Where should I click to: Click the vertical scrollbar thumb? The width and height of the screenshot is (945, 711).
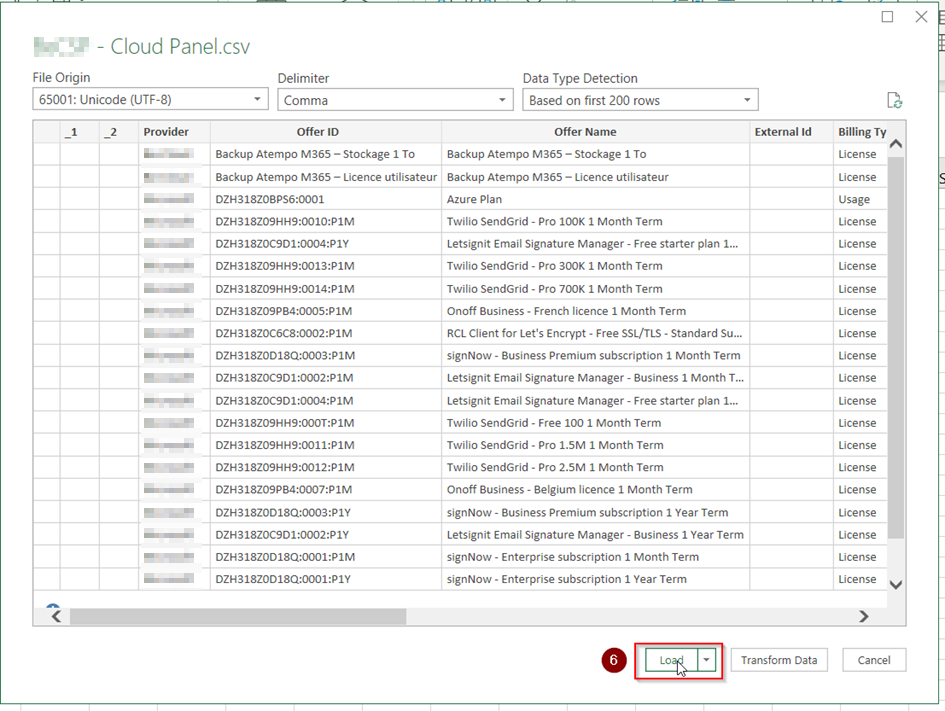896,347
